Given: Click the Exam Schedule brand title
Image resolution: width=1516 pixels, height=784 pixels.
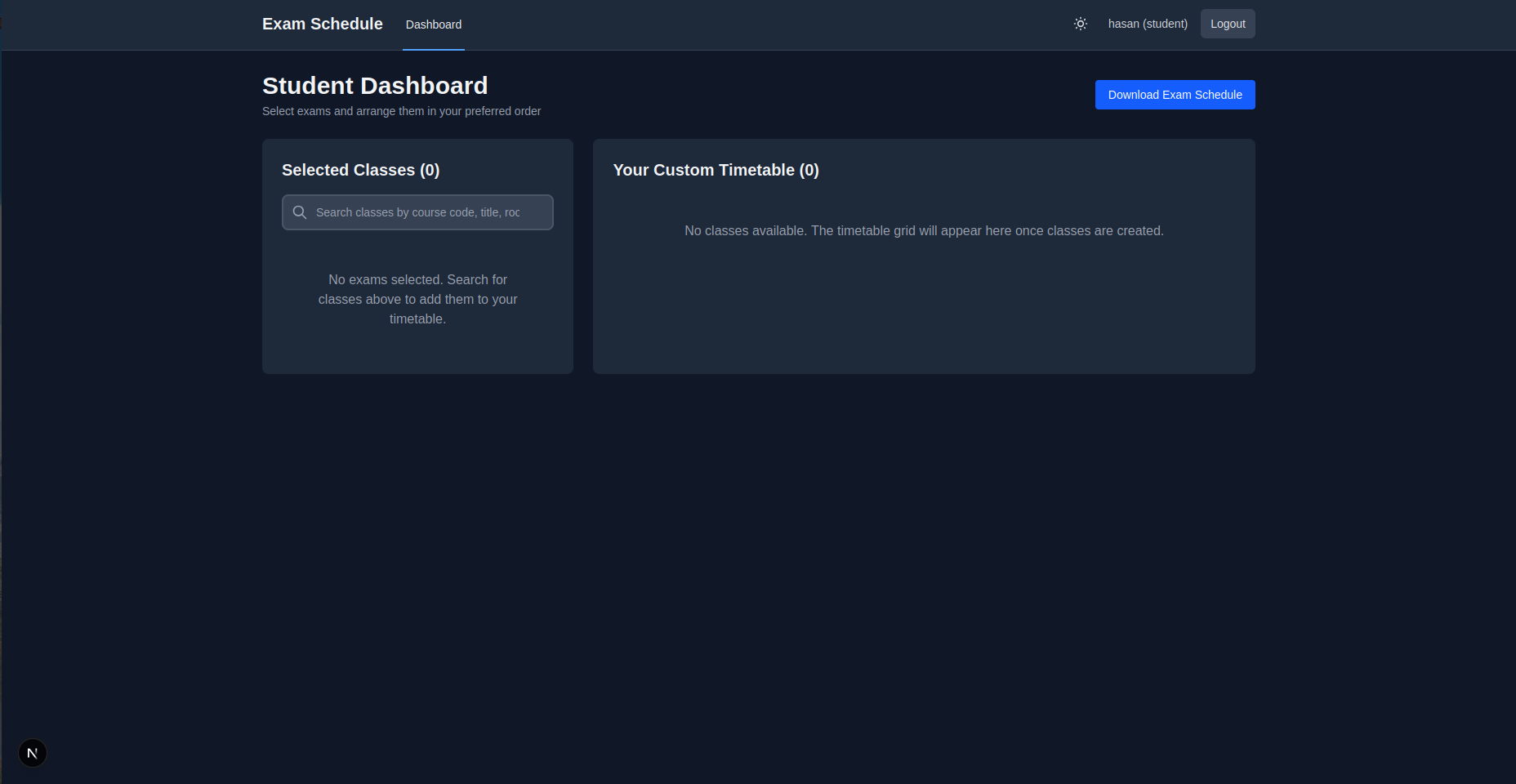Looking at the screenshot, I should click(322, 24).
